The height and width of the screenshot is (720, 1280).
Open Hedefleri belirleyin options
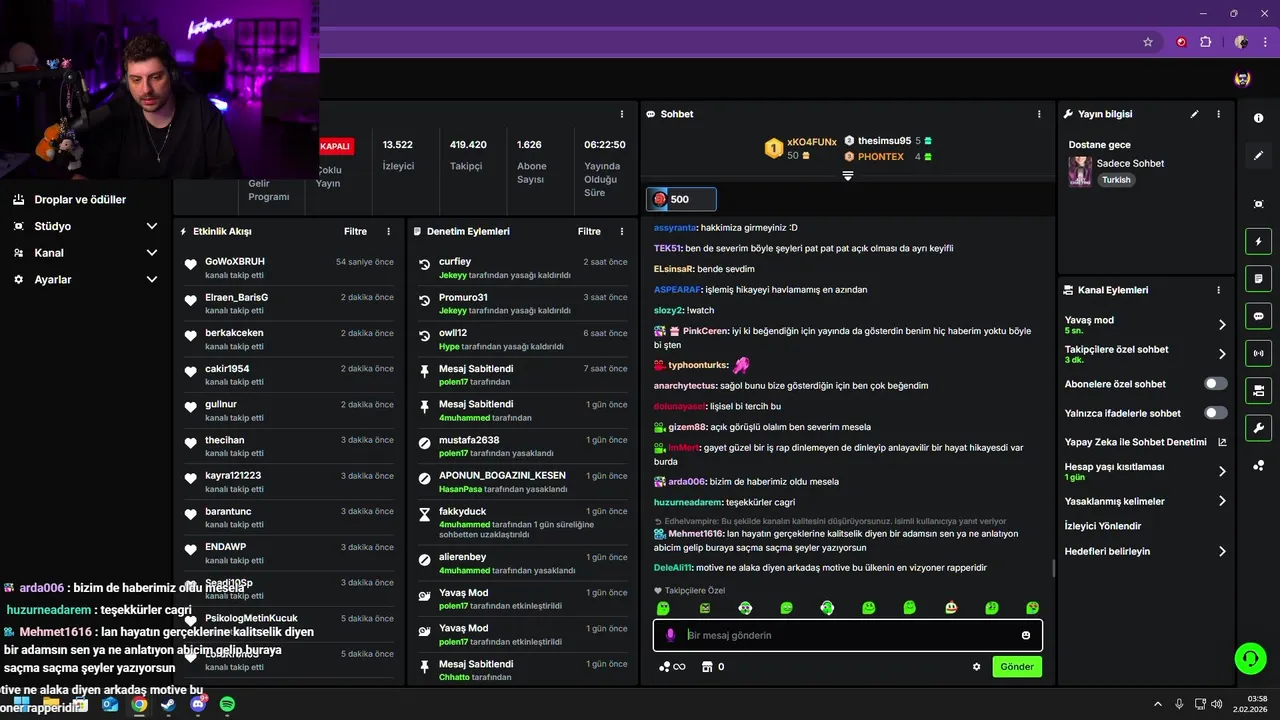[x=1146, y=551]
